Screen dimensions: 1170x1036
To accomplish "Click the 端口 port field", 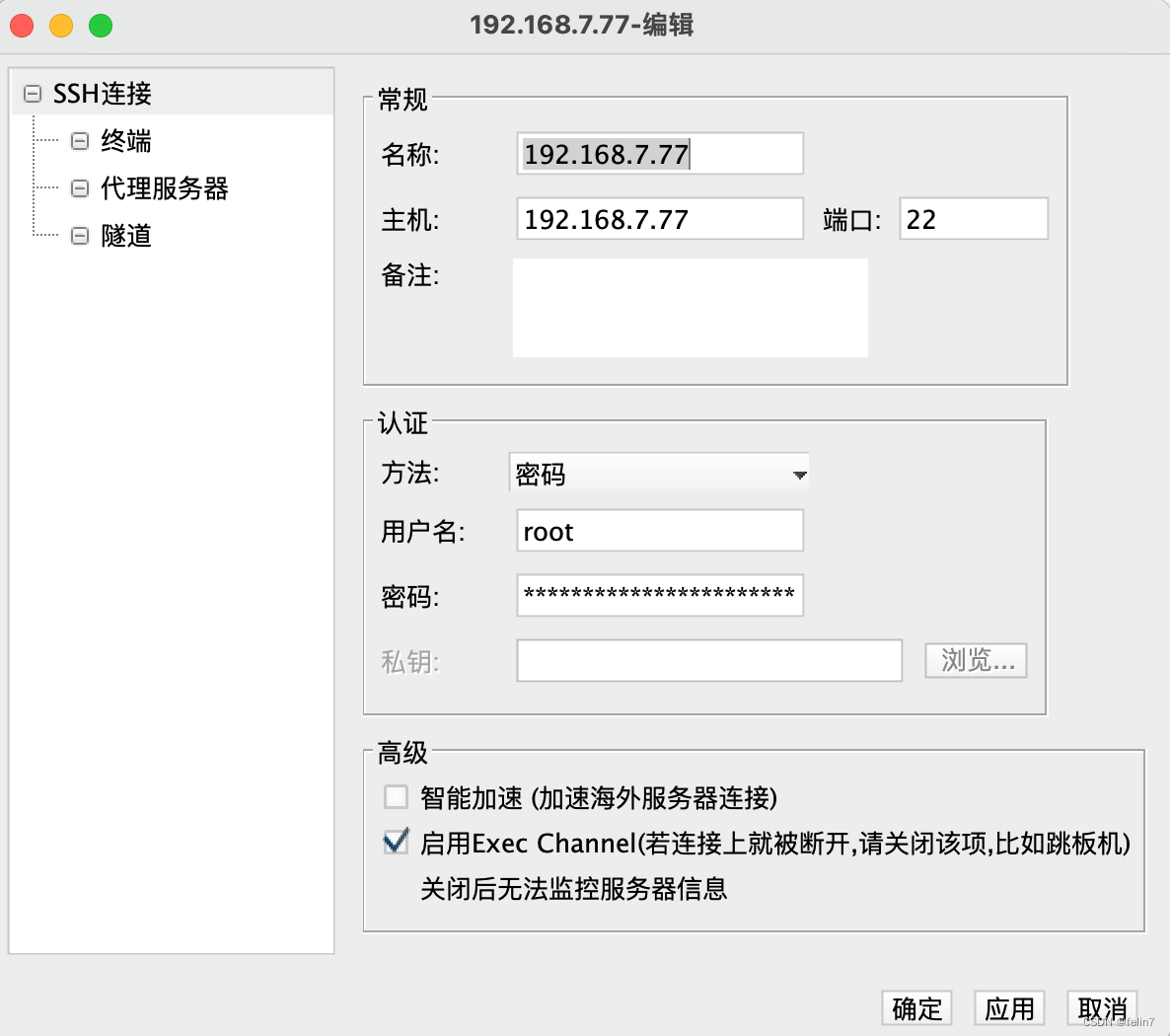I will coord(973,219).
